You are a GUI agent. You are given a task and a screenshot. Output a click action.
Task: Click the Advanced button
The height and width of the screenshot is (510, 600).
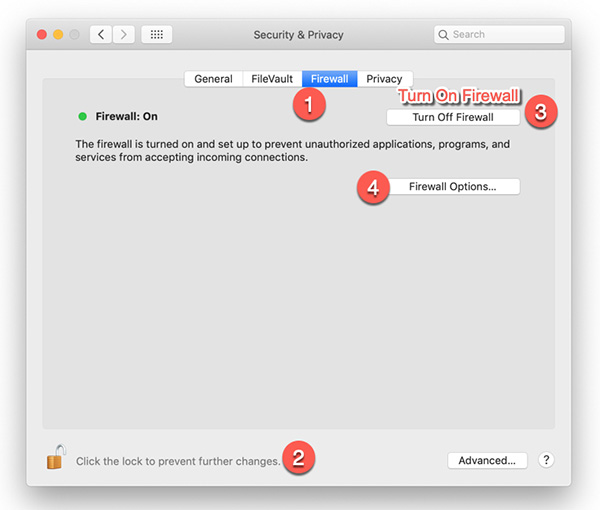pyautogui.click(x=486, y=461)
